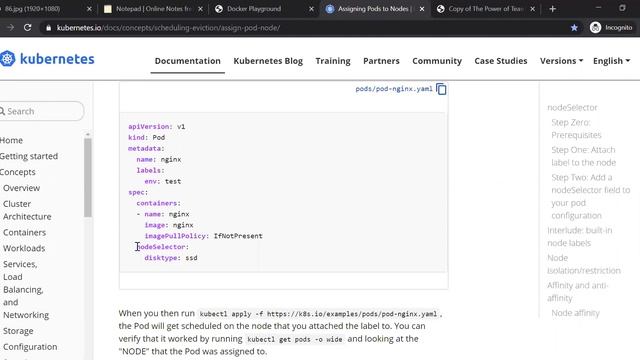Open a new browser tab
640x360 pixels.
coord(552,9)
